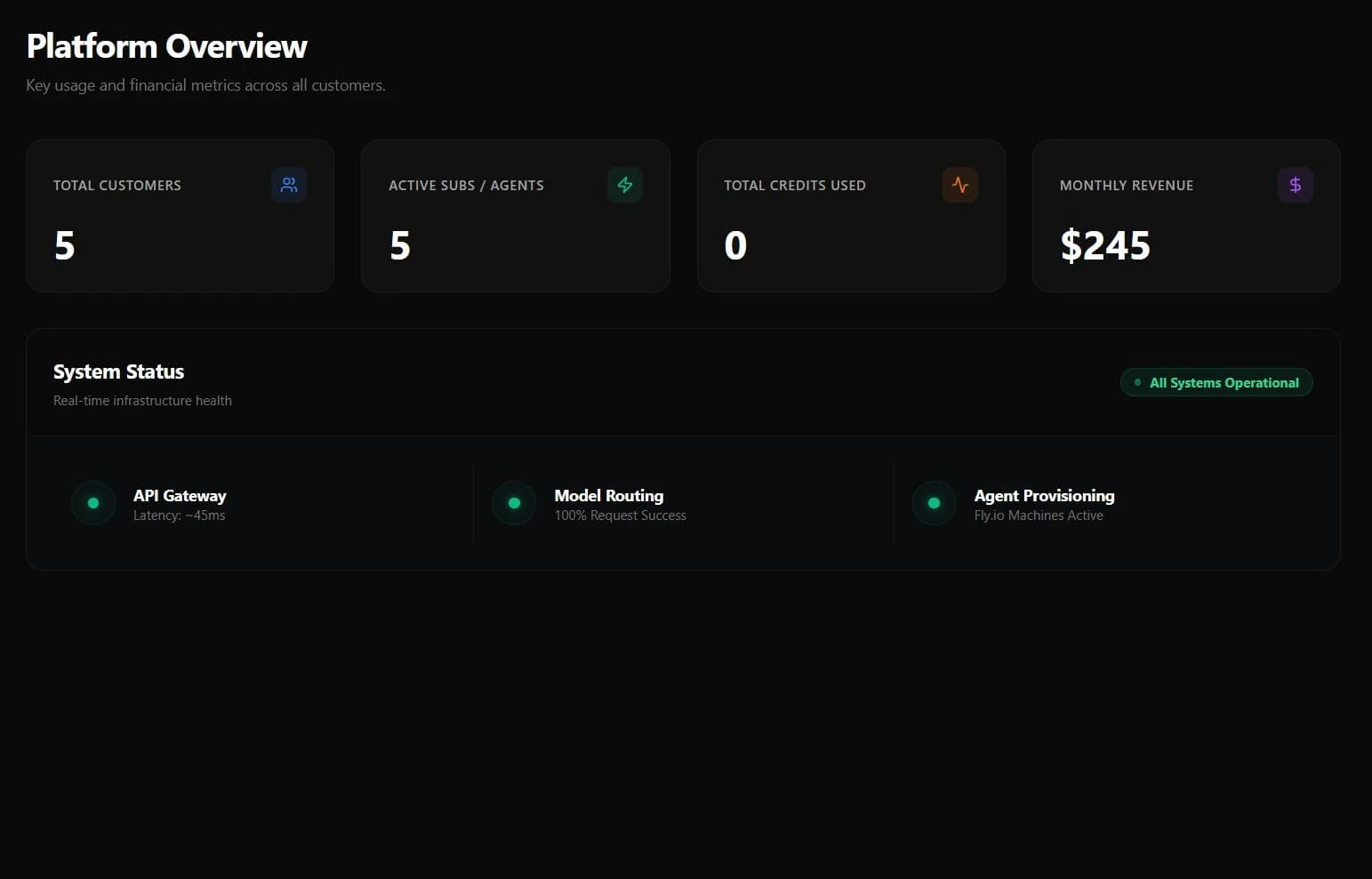Select the API Gateway label
The image size is (1372, 879).
(x=180, y=495)
